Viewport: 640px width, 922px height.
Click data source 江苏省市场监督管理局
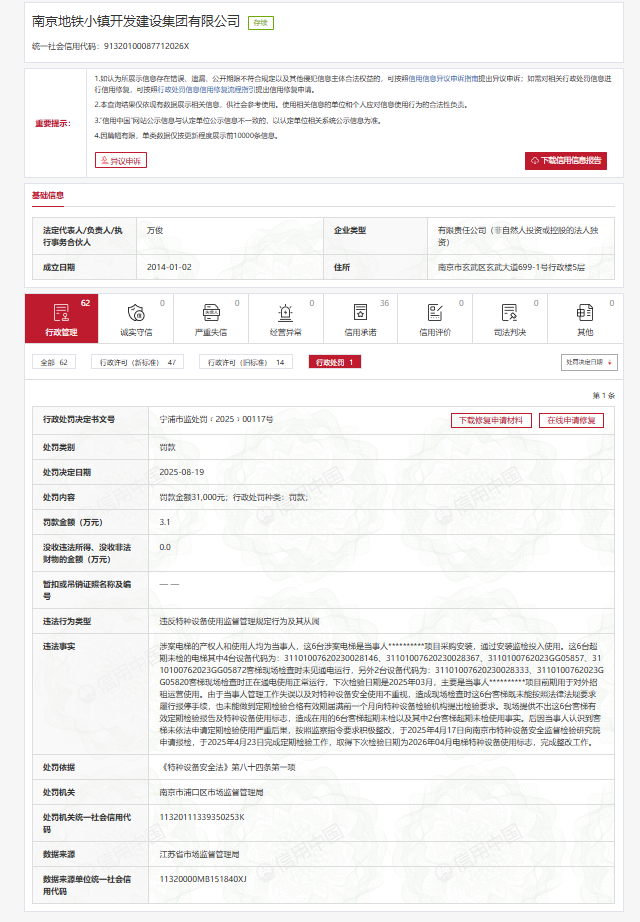point(199,854)
